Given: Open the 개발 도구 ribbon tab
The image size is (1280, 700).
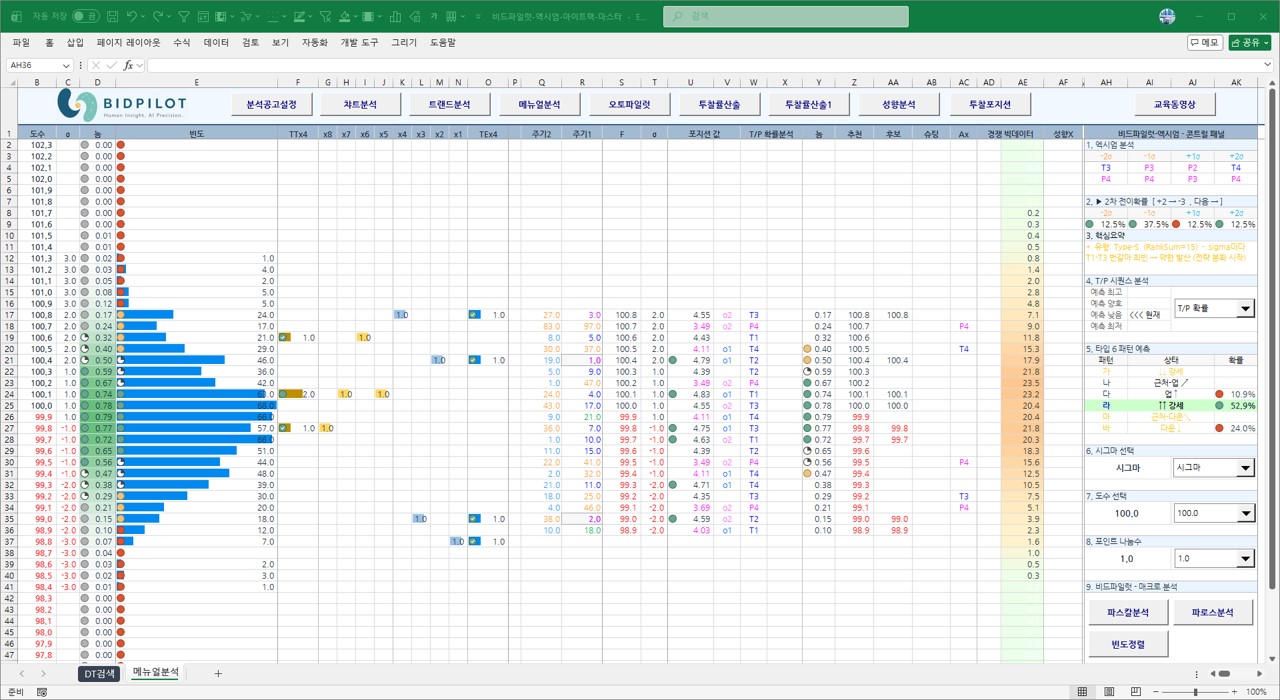Looking at the screenshot, I should pos(359,42).
